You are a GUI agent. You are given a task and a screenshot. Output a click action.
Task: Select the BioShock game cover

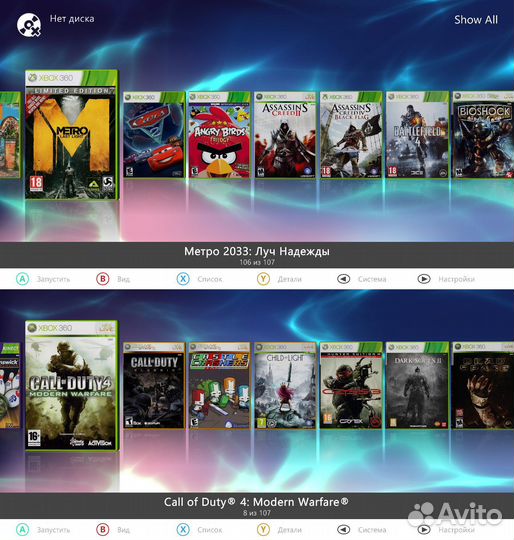[x=483, y=135]
